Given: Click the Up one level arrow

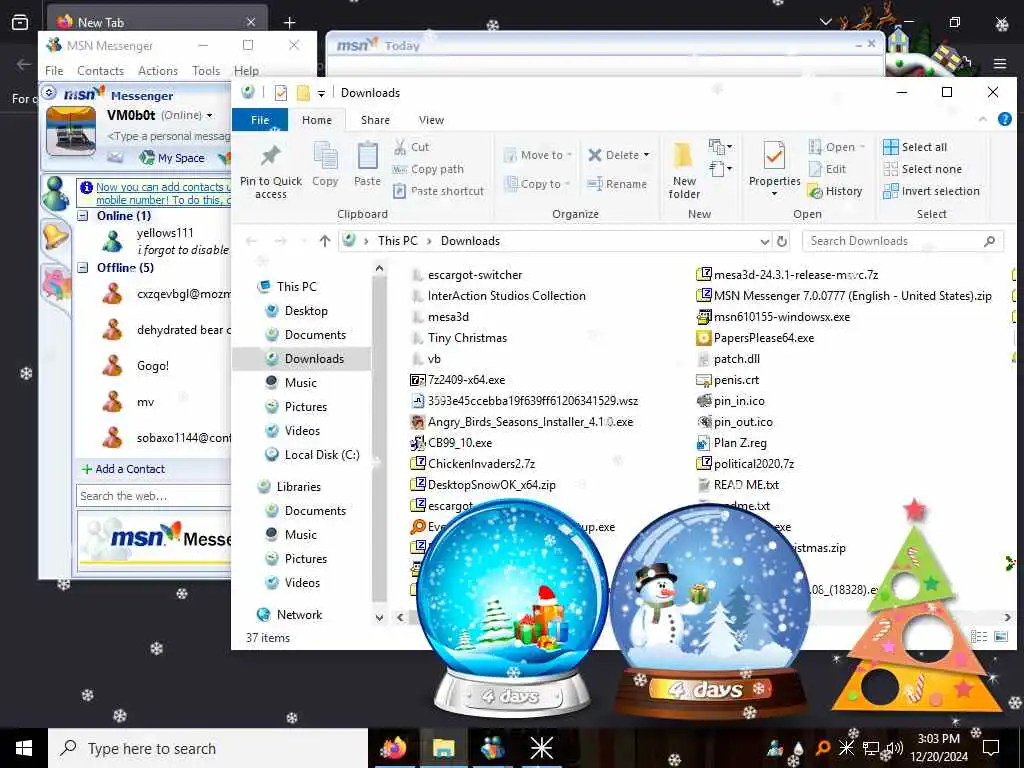Looking at the screenshot, I should point(325,241).
